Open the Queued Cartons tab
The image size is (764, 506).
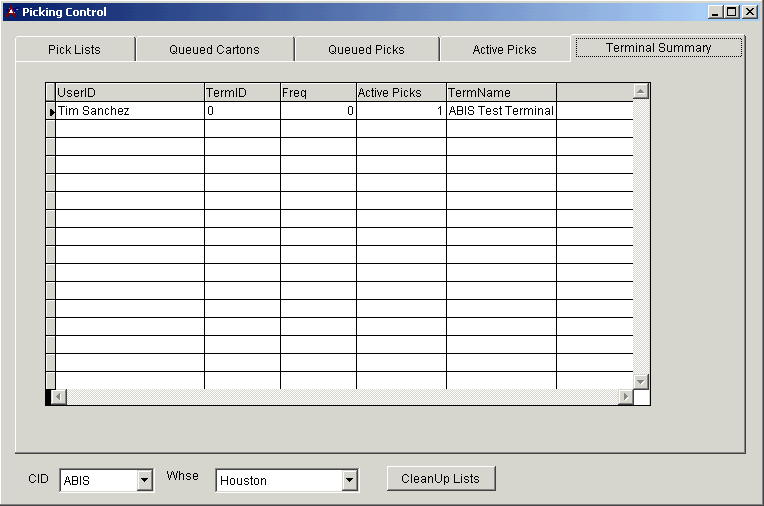pyautogui.click(x=214, y=50)
